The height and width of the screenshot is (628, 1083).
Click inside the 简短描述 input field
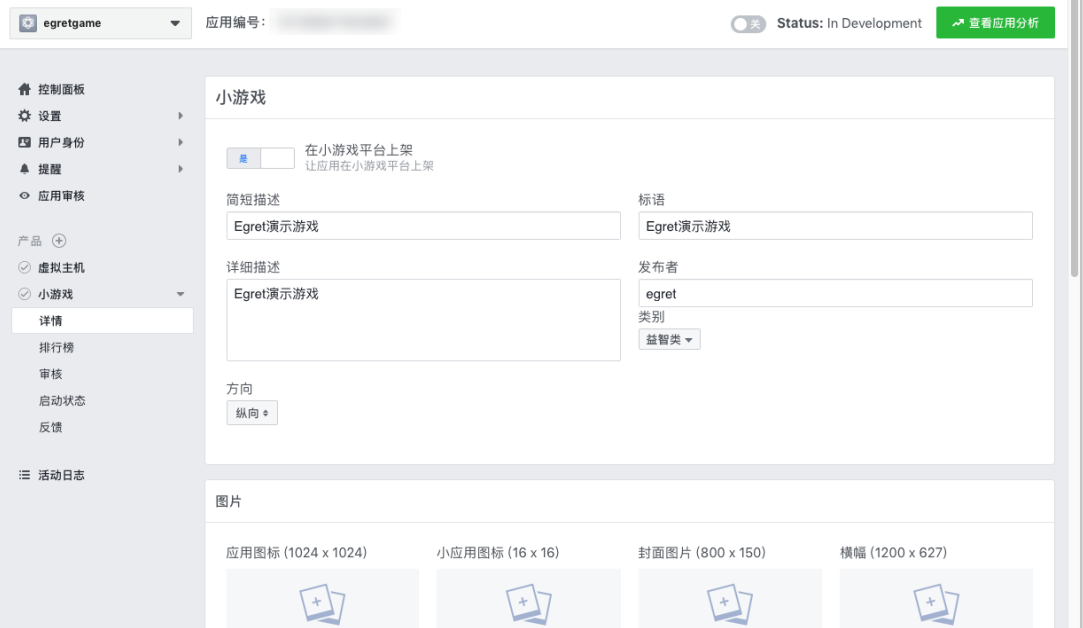click(423, 225)
